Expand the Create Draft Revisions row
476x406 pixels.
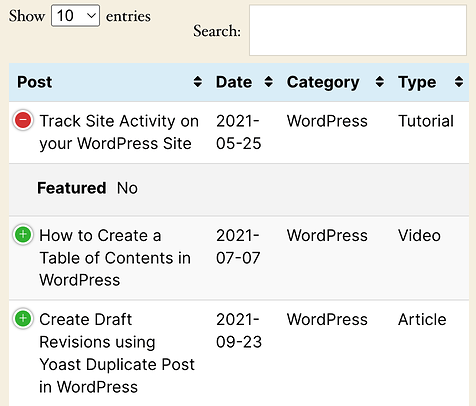(23, 318)
